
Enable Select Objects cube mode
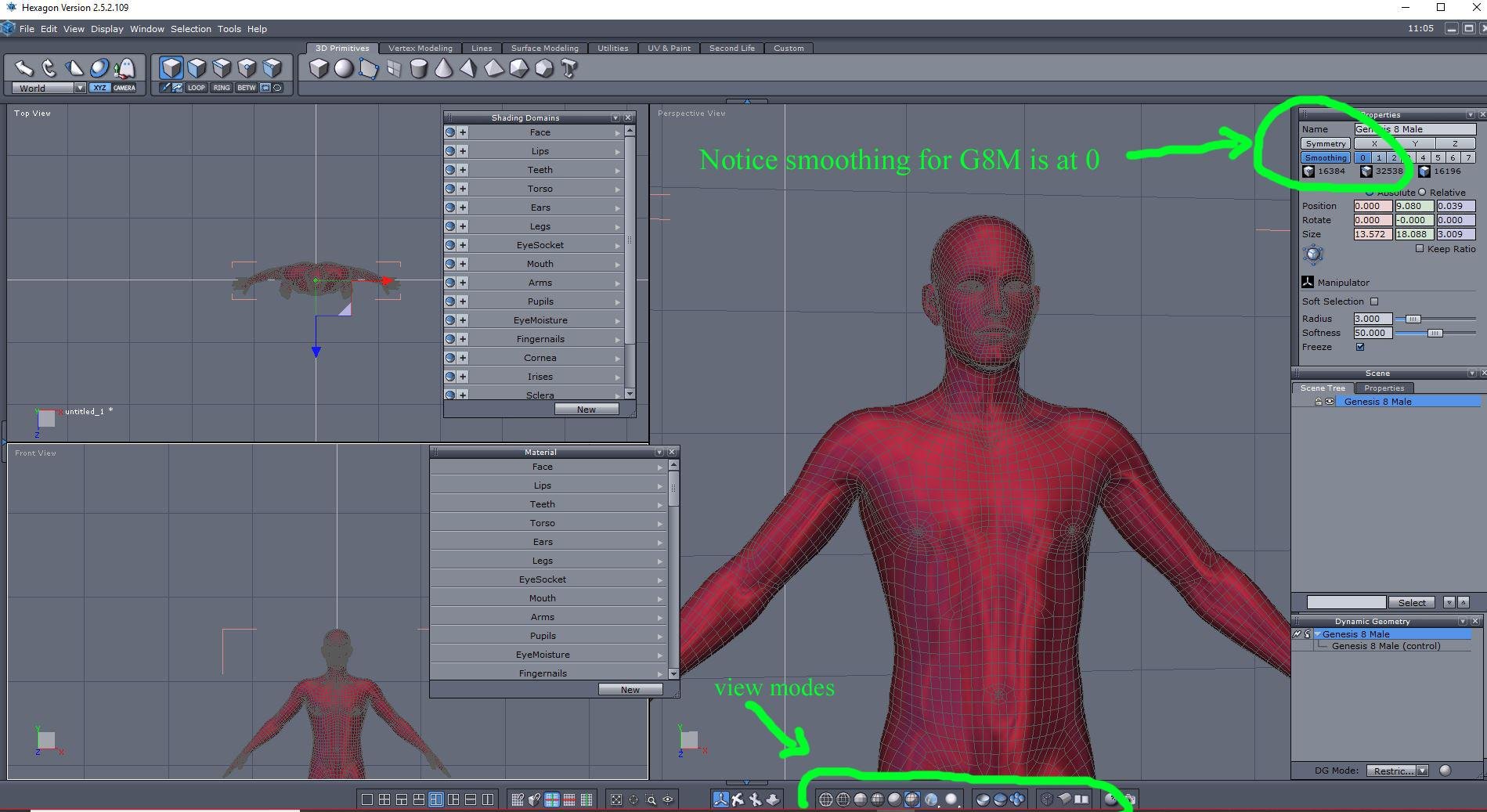coord(171,68)
